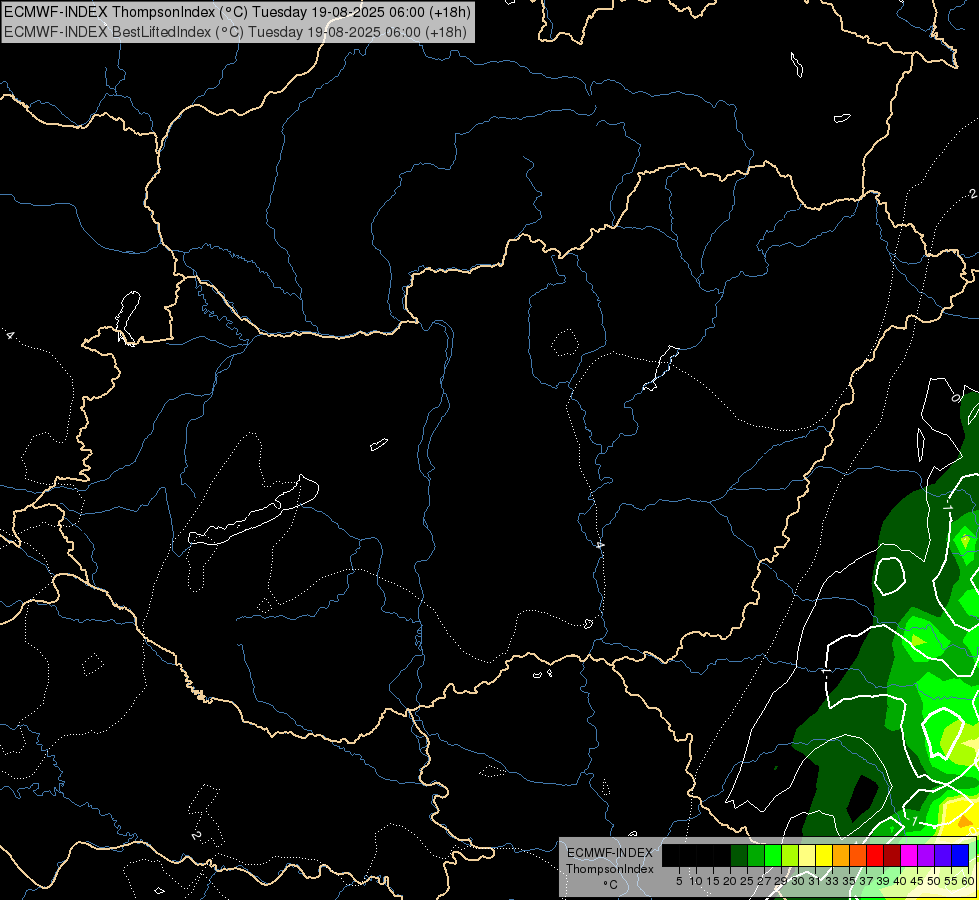Select the dark red 39–40 legend swatch
Viewport: 979px width, 900px height.
[892, 855]
